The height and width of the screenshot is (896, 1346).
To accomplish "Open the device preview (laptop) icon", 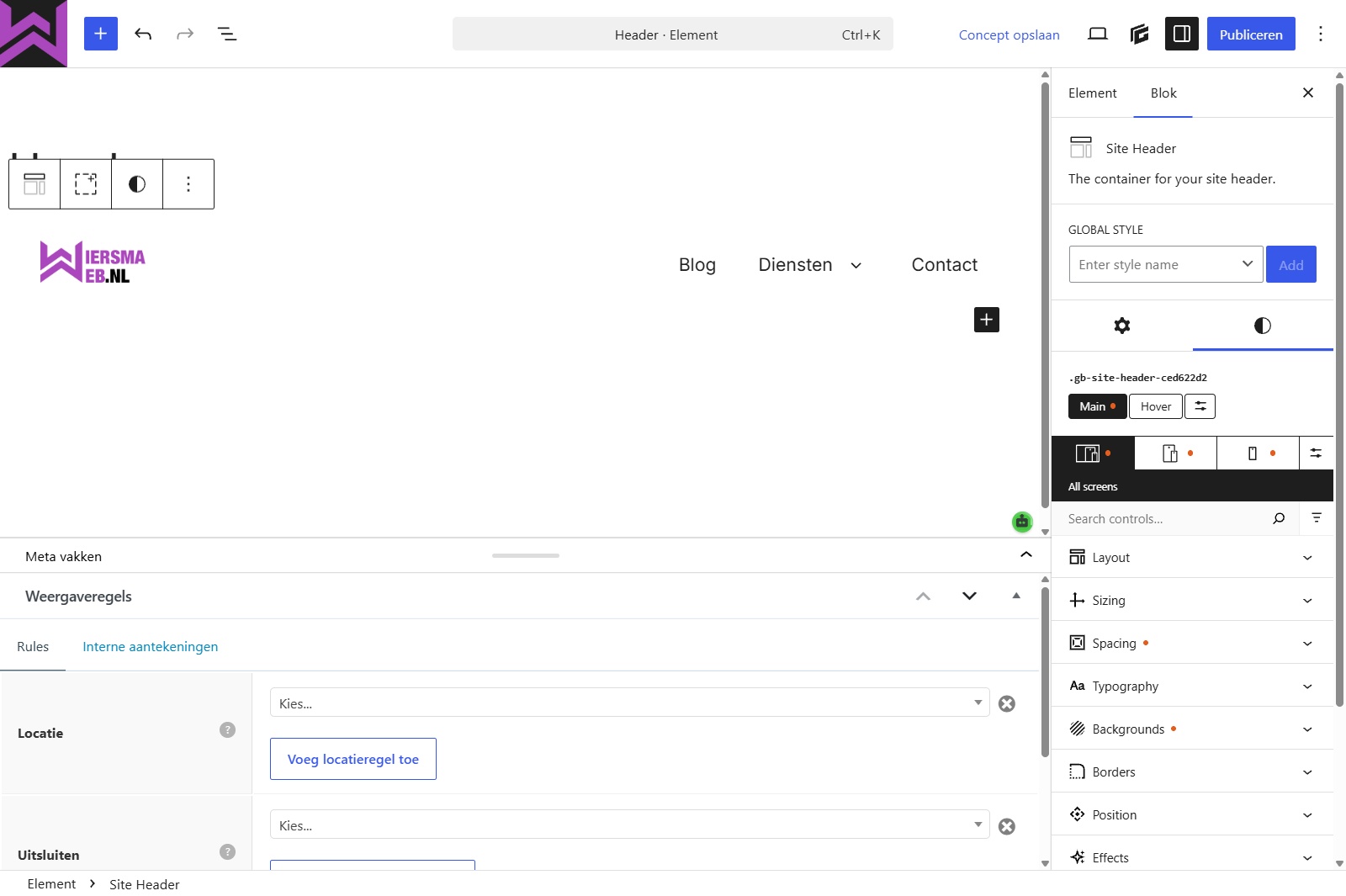I will click(1098, 34).
